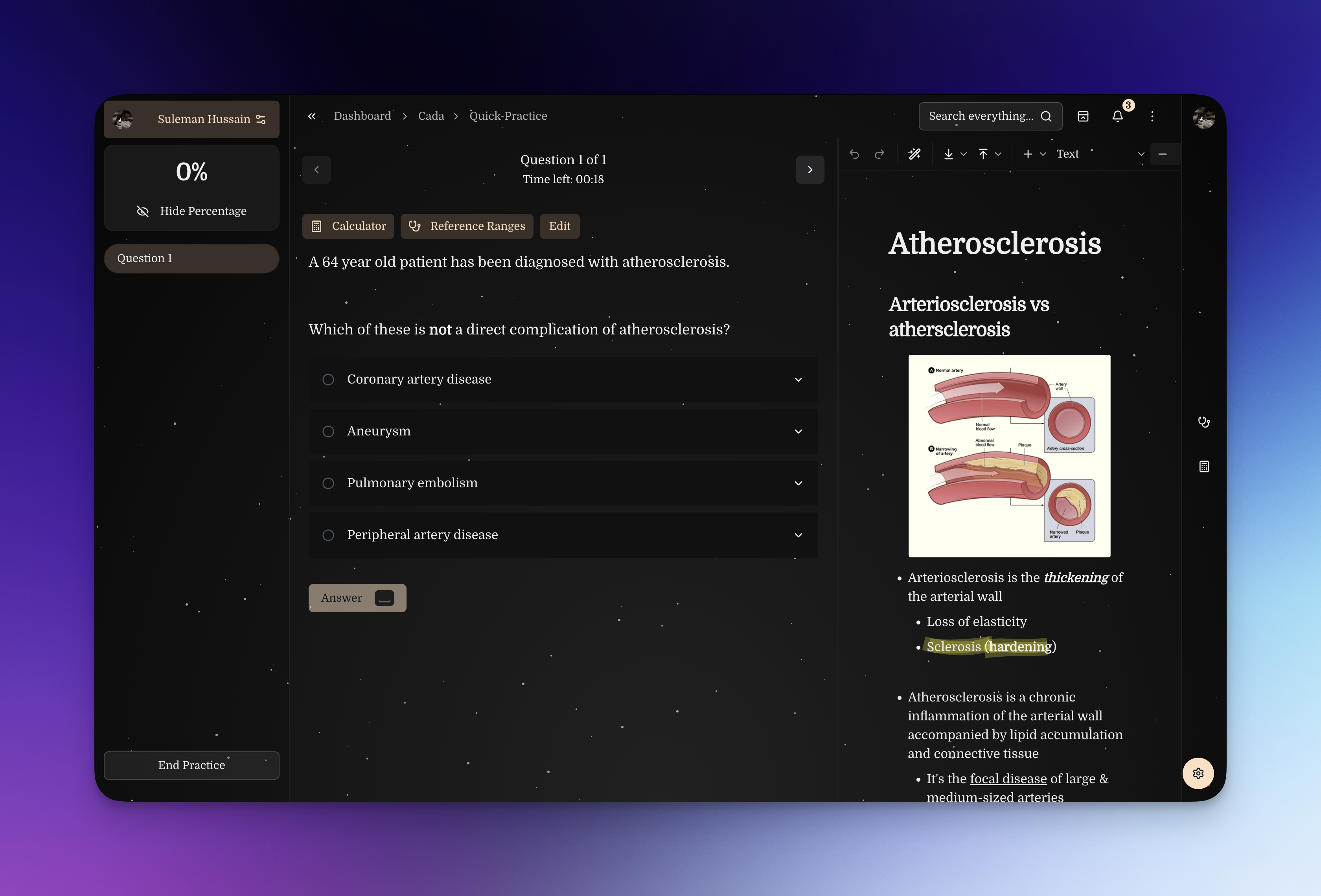This screenshot has height=896, width=1321.
Task: Go to the Dashboard breadcrumb
Action: (x=362, y=116)
